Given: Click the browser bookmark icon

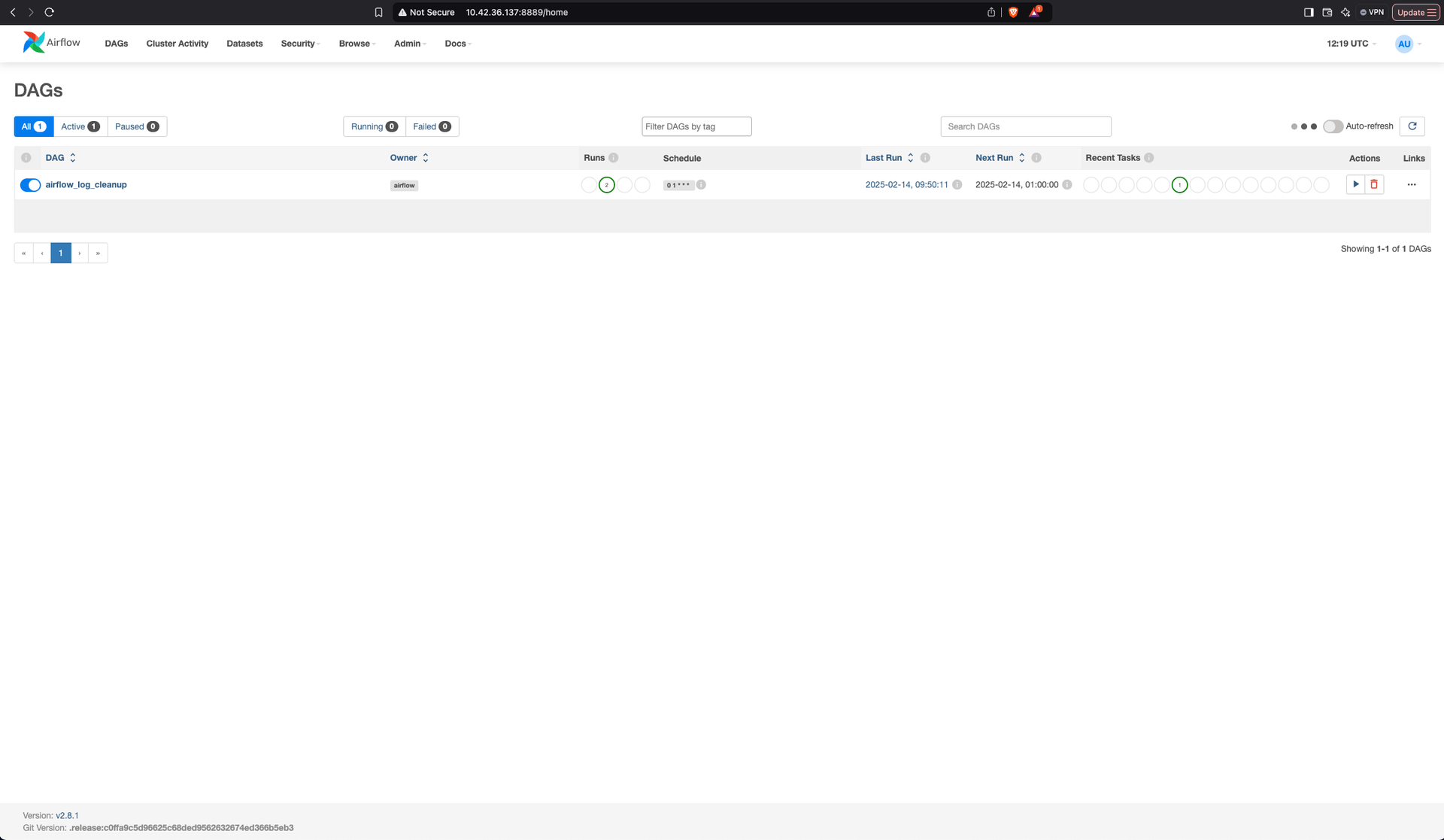Looking at the screenshot, I should pos(378,12).
